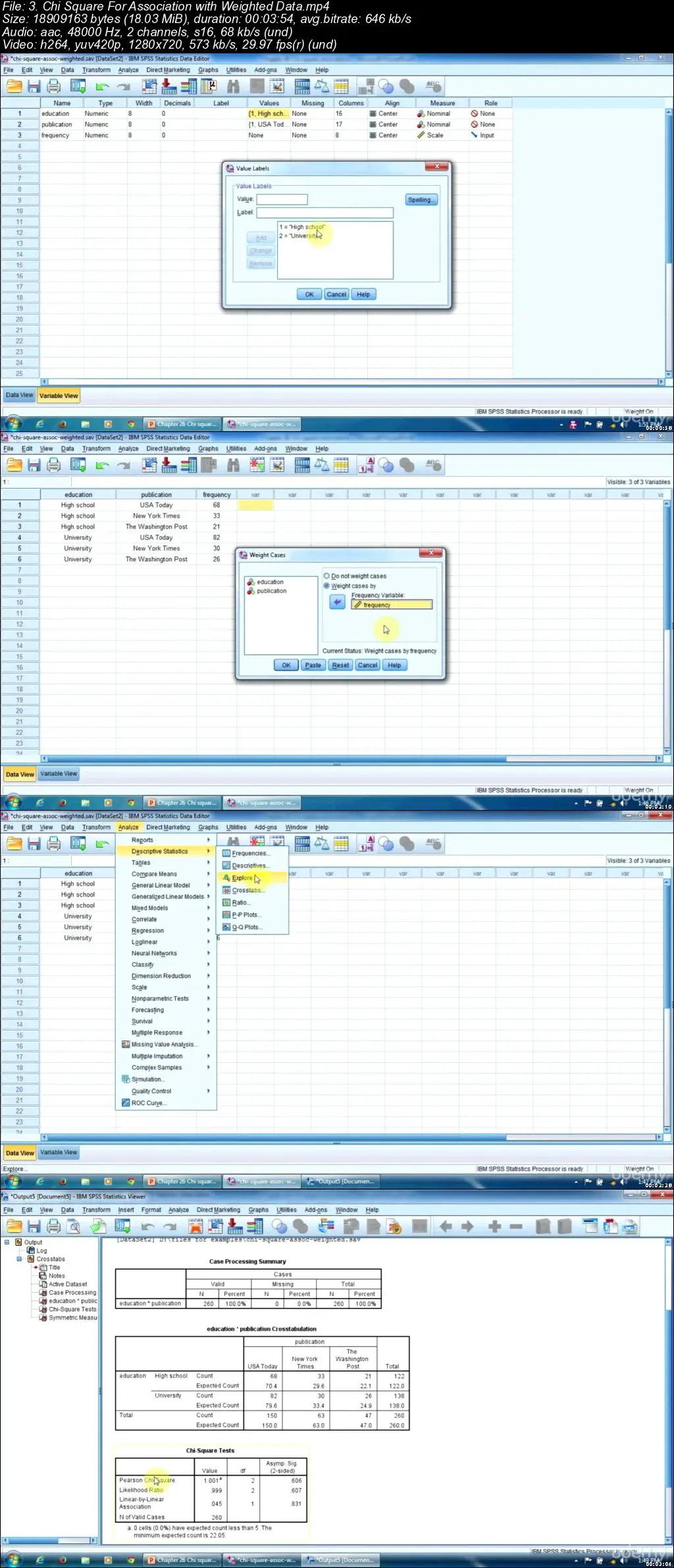This screenshot has width=674, height=1568.
Task: Choose Explore... from Descriptive Statistics submenu
Action: tap(253, 878)
